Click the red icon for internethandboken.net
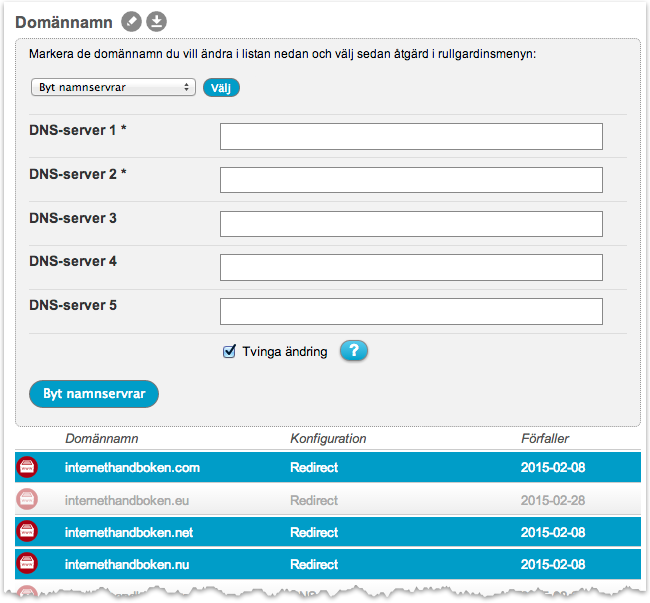 click(x=27, y=533)
